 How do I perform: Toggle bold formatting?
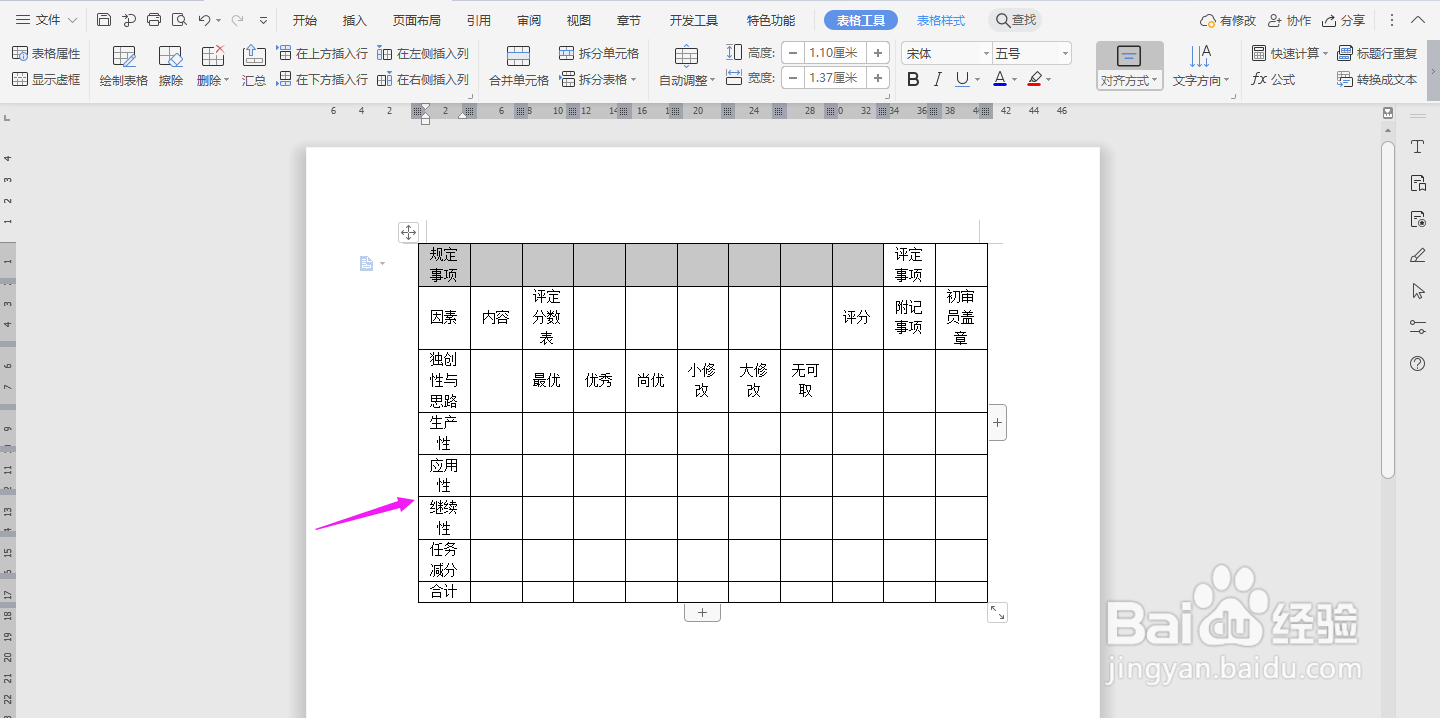(x=911, y=79)
